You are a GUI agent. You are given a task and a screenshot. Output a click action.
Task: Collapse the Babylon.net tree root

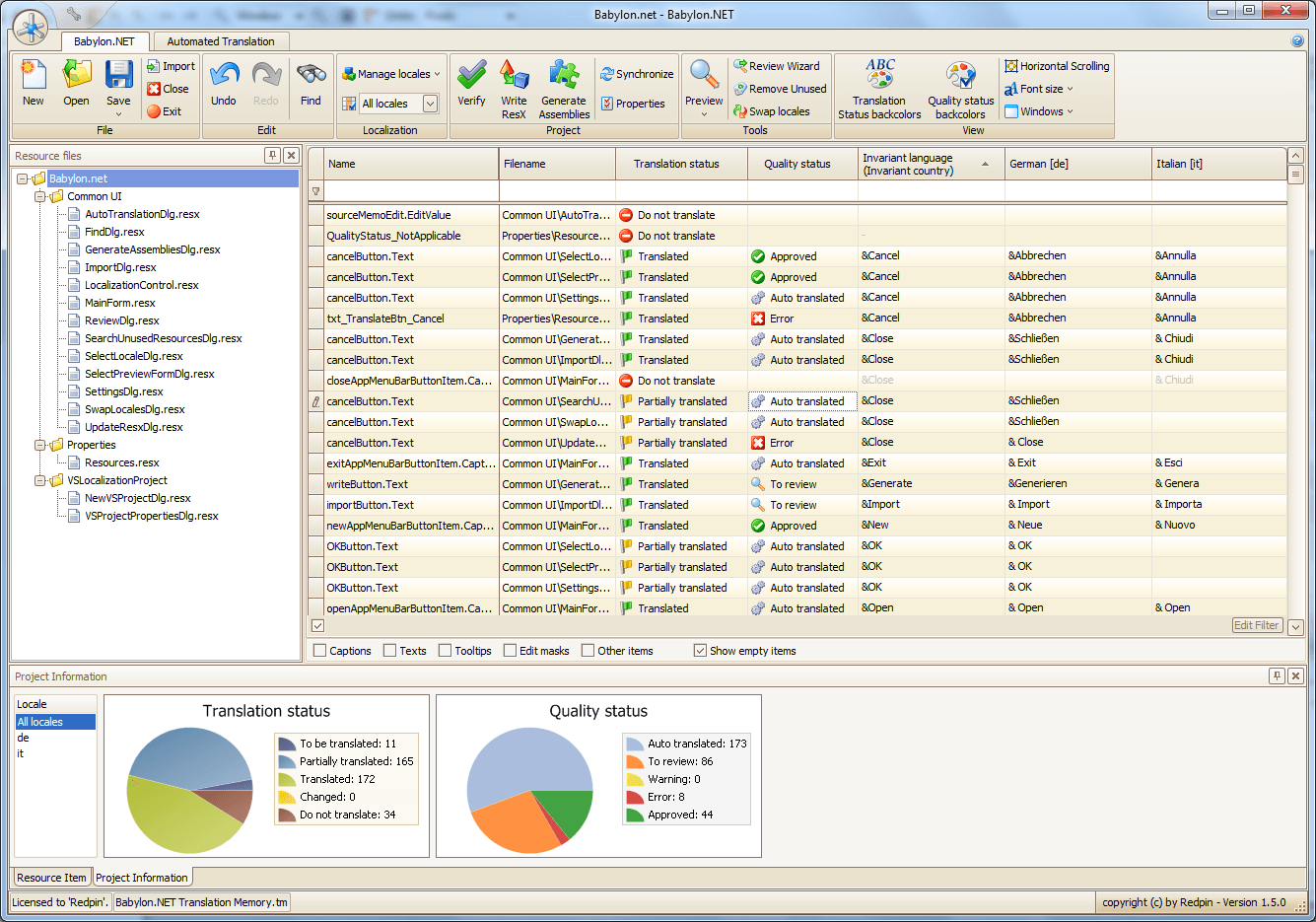22,178
